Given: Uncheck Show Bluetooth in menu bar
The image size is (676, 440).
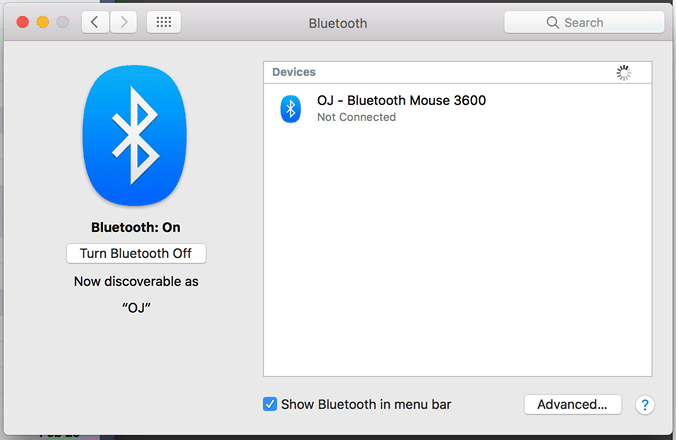Looking at the screenshot, I should pos(270,404).
